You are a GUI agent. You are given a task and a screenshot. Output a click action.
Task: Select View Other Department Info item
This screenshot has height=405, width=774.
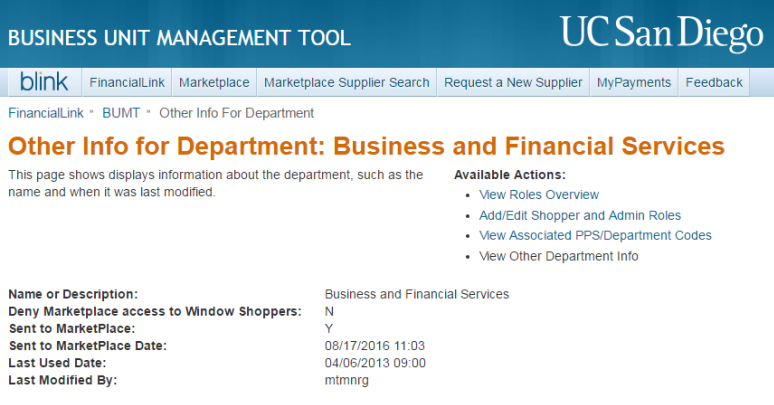(x=559, y=256)
